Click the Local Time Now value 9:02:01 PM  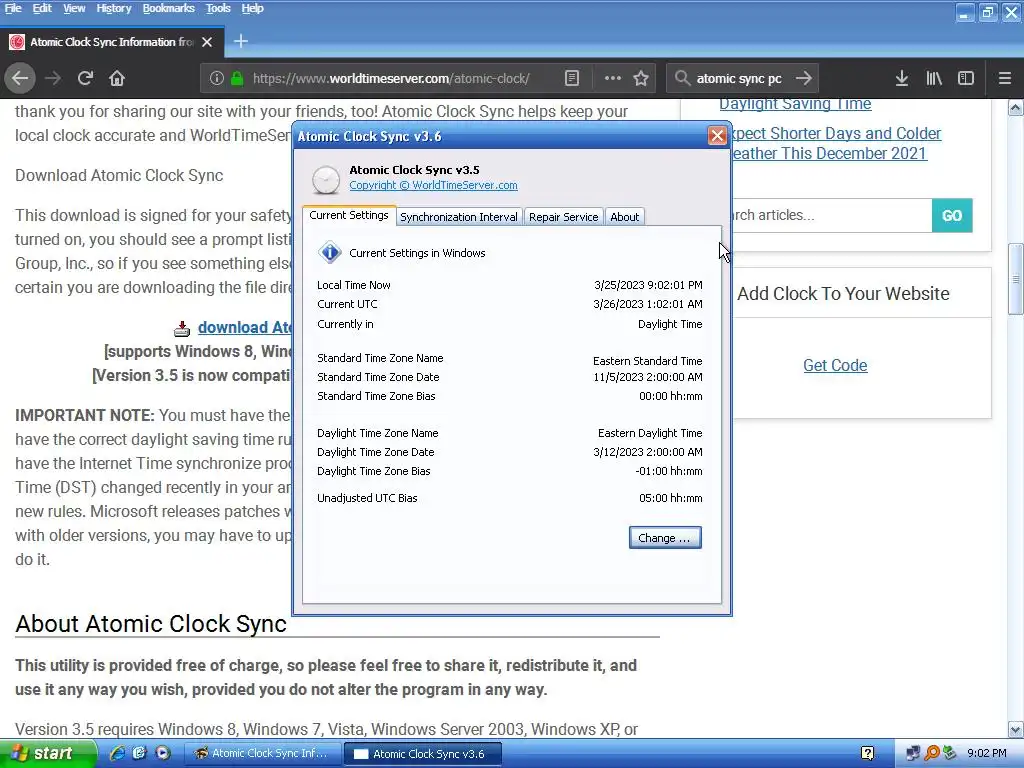coord(648,285)
